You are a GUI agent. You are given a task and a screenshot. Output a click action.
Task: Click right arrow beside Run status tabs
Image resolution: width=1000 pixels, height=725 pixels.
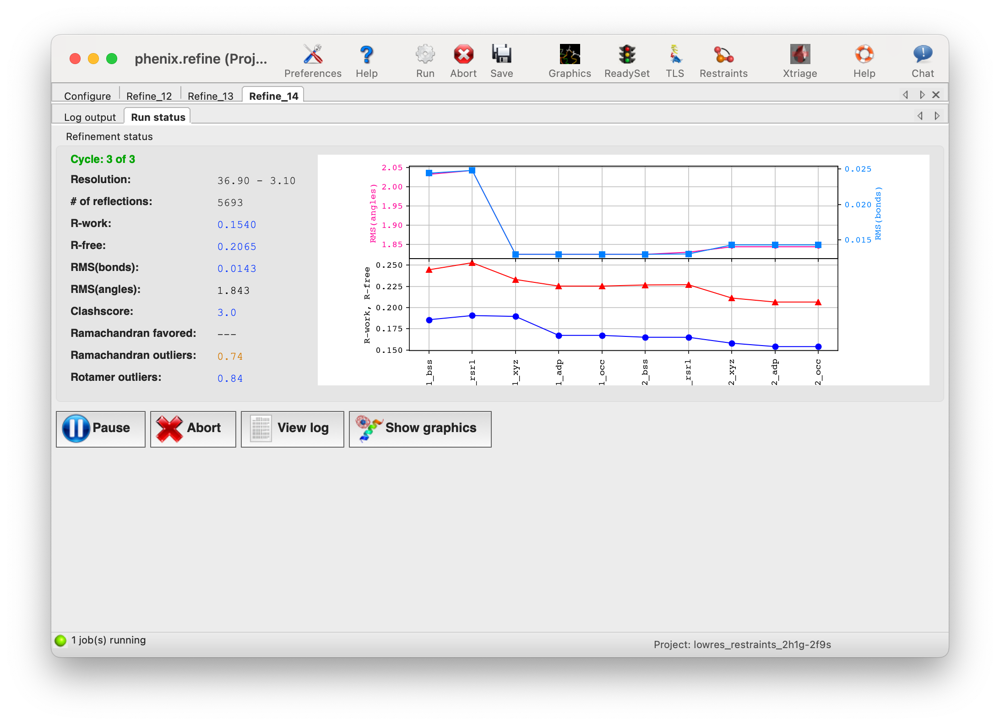point(937,115)
